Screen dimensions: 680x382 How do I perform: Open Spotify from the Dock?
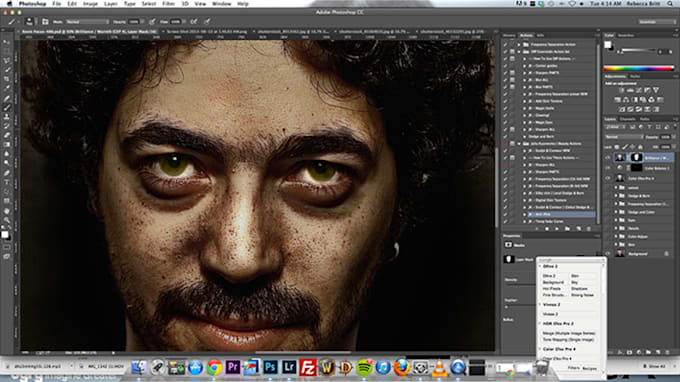tap(365, 368)
